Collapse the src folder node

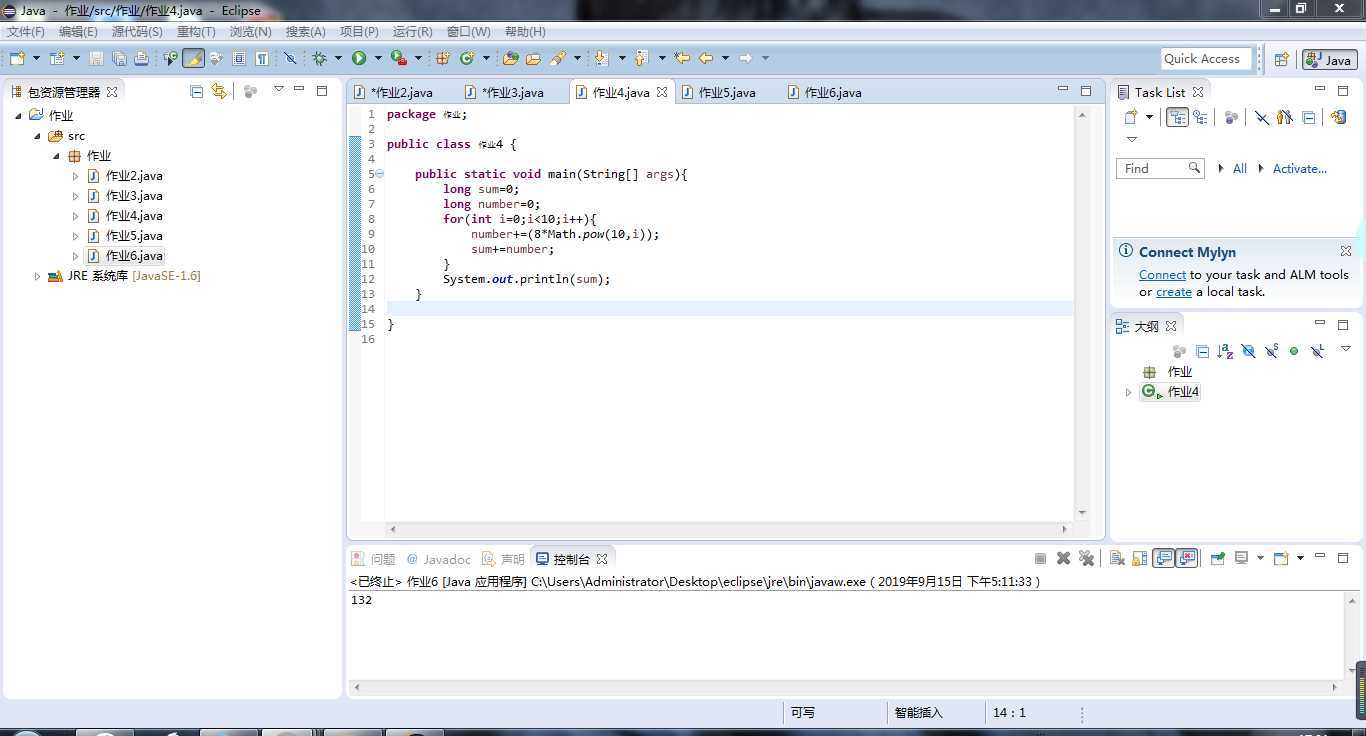coord(37,136)
